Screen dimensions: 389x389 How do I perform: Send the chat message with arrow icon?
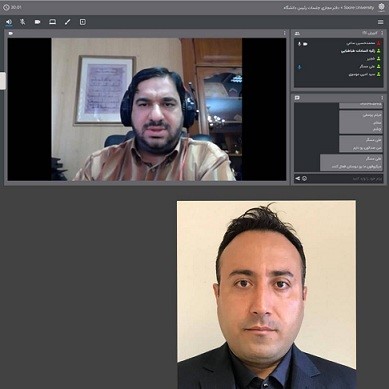tap(297, 179)
